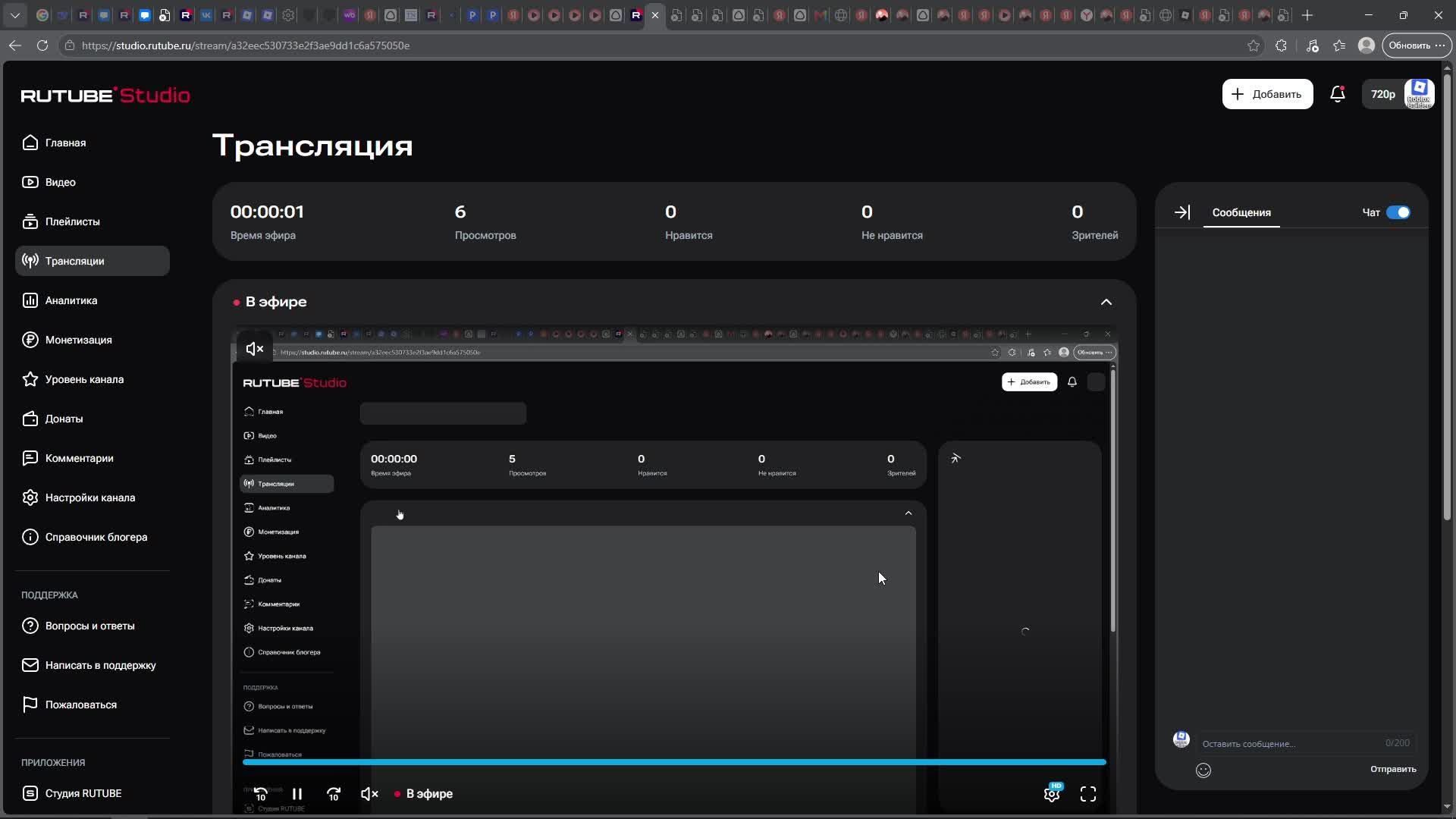Open a new browser tab
1456x819 pixels.
coord(1307,15)
